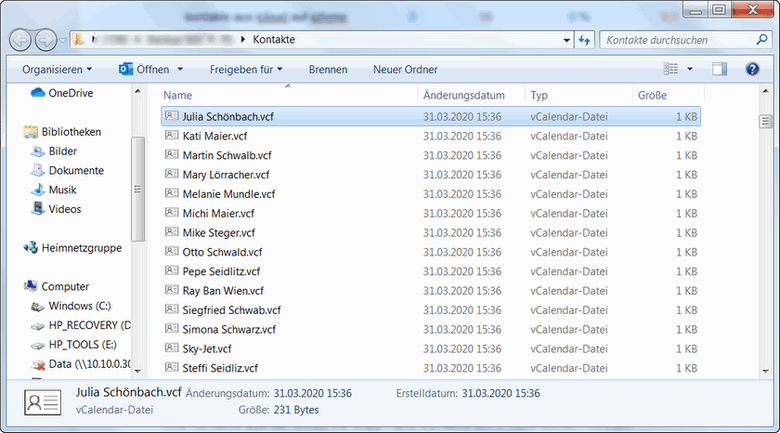Click navigation pane scroll down arrow
This screenshot has width=780, height=433.
138,371
